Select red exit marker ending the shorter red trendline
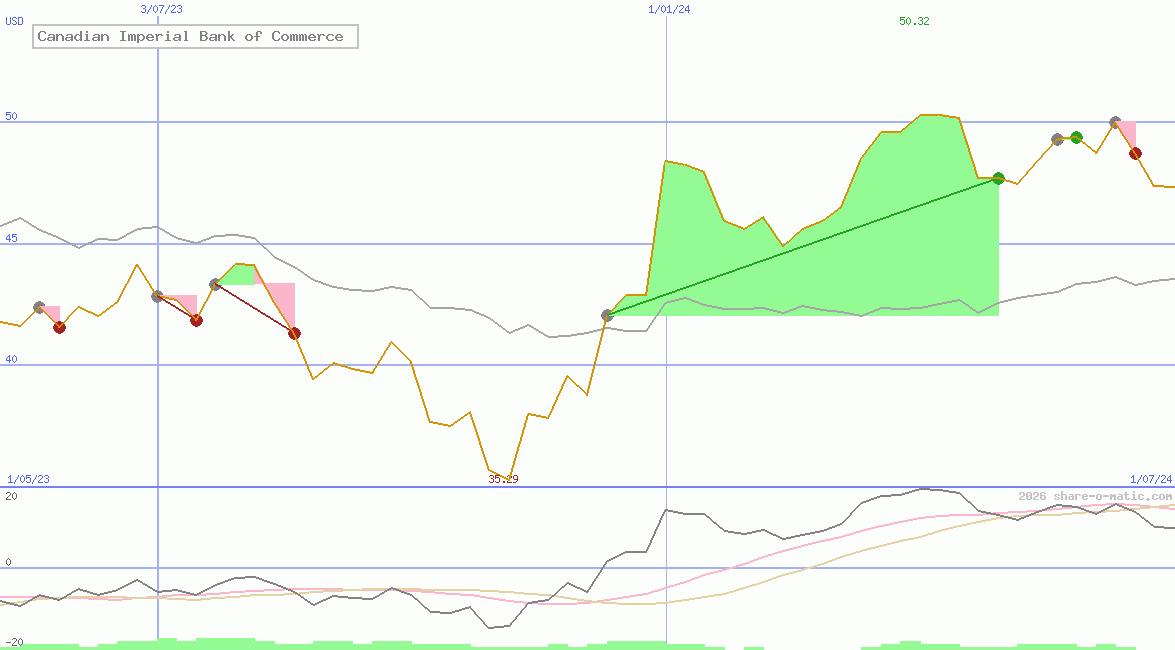Viewport: 1175px width, 650px height. point(196,321)
